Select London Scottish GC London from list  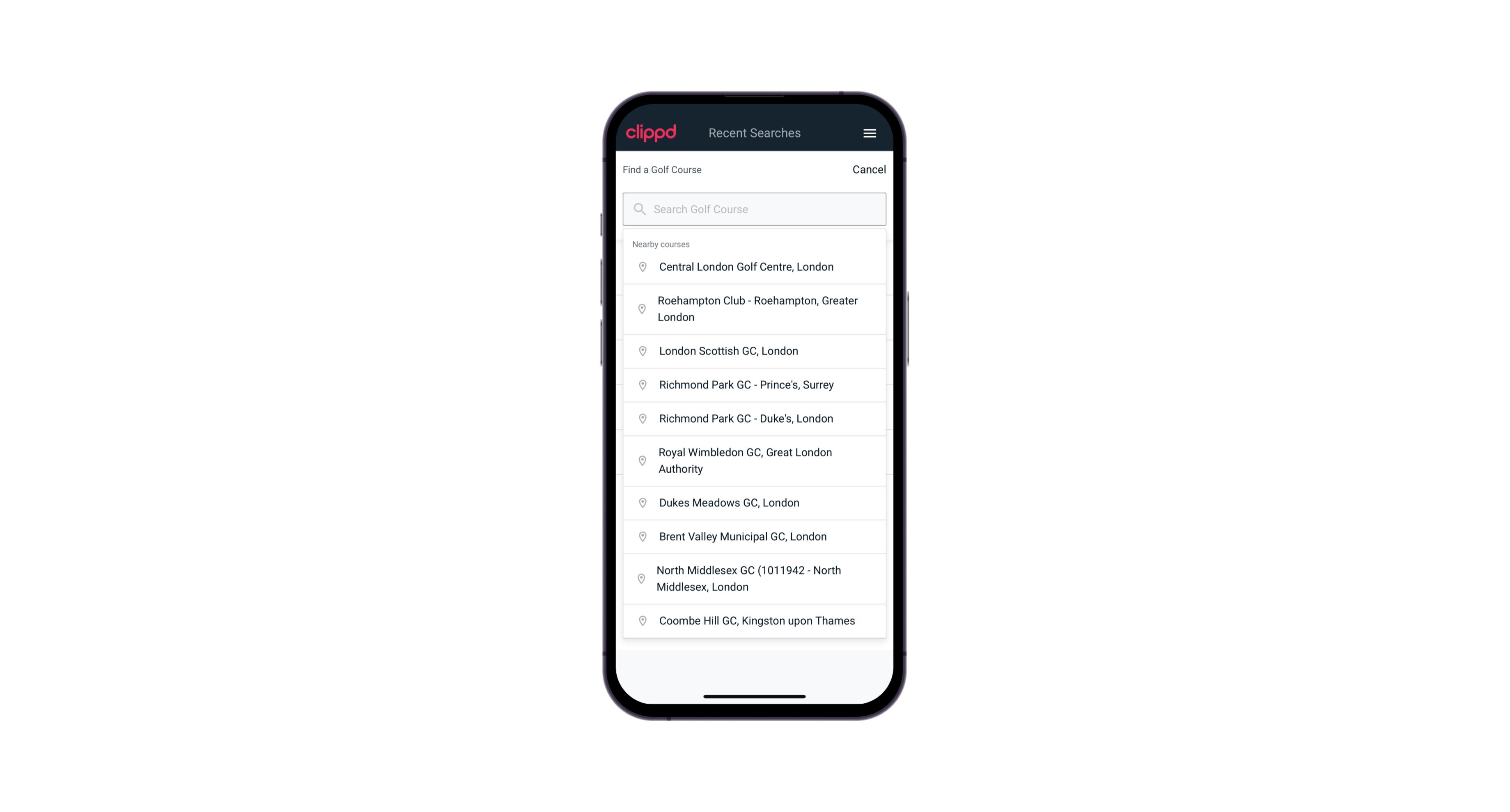[x=754, y=350]
